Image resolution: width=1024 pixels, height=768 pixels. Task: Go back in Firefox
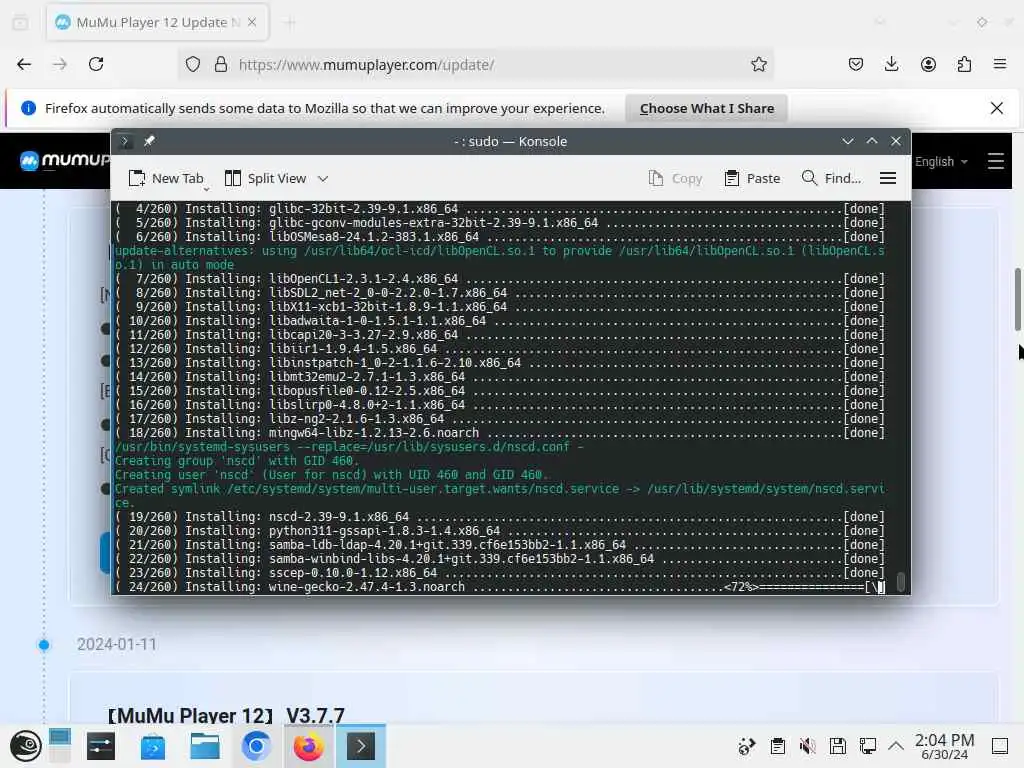[24, 64]
